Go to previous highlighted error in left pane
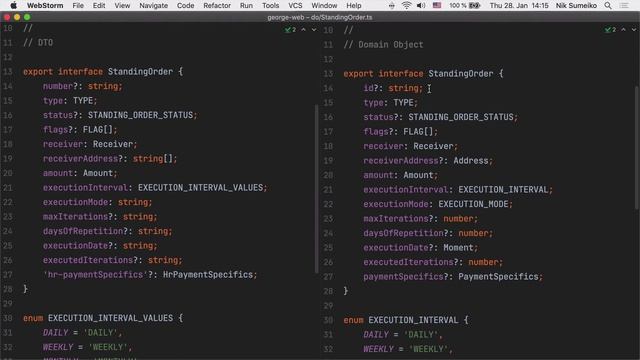 coord(303,30)
